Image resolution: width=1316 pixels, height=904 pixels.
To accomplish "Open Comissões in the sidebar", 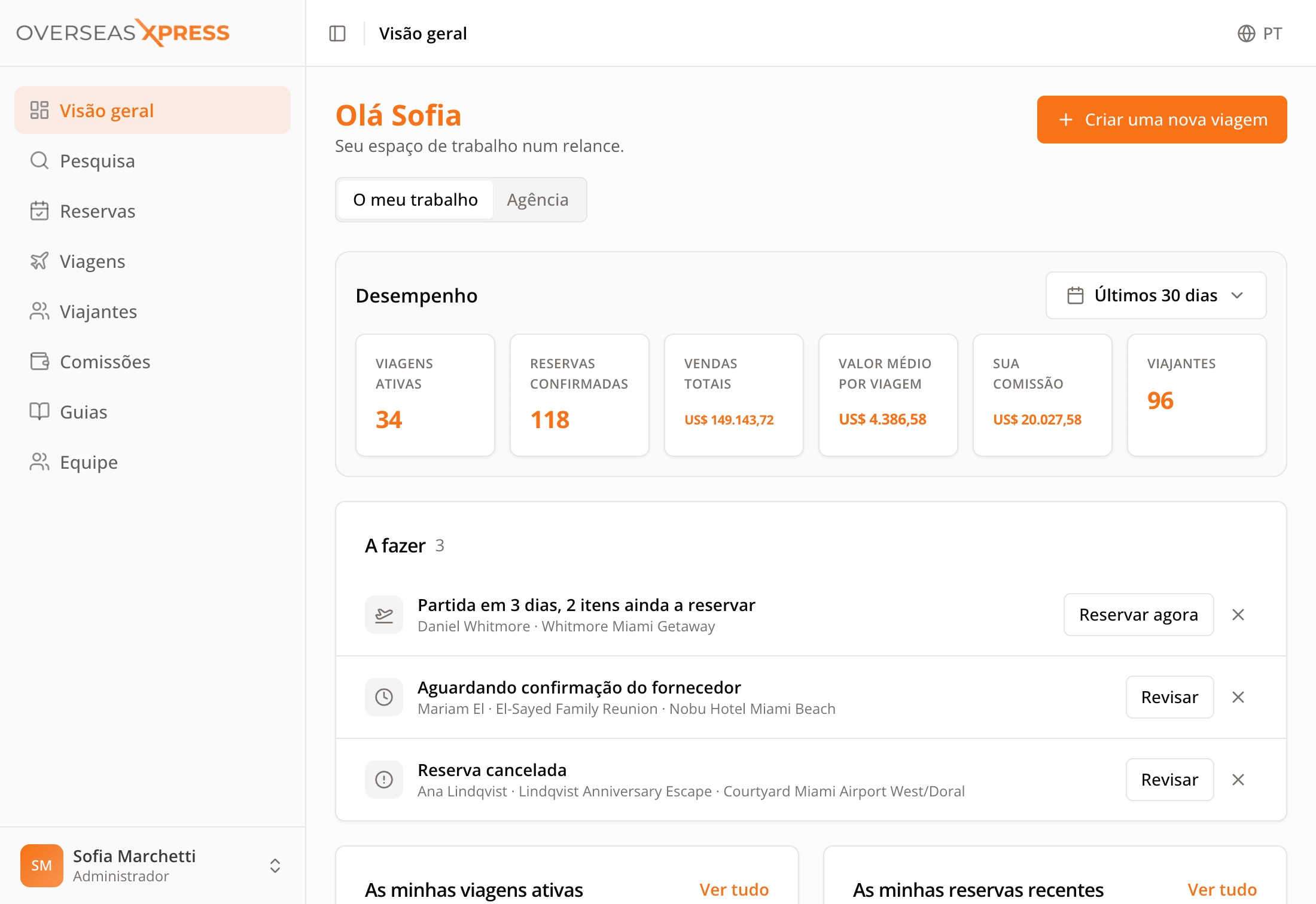I will [x=153, y=361].
